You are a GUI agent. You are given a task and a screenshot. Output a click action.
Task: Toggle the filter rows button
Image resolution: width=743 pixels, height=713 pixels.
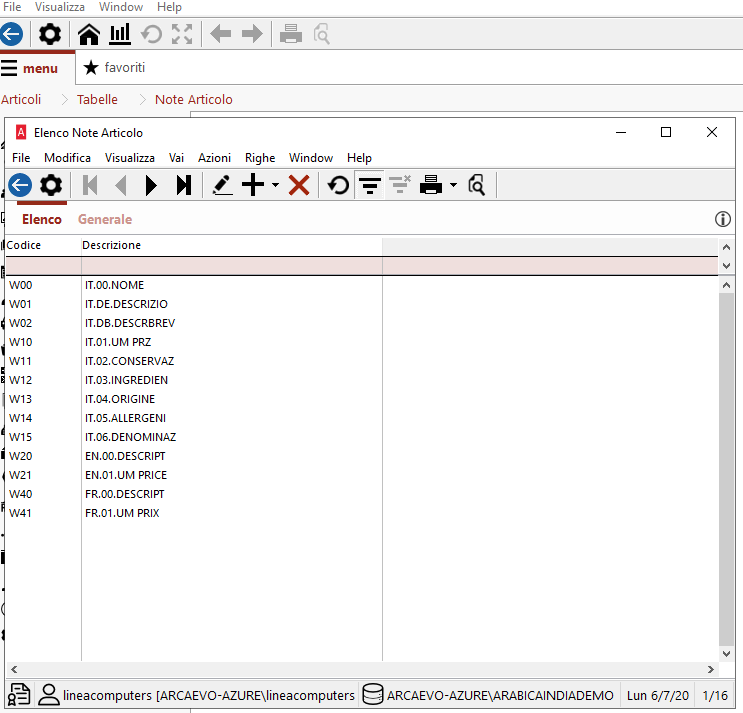[x=370, y=185]
